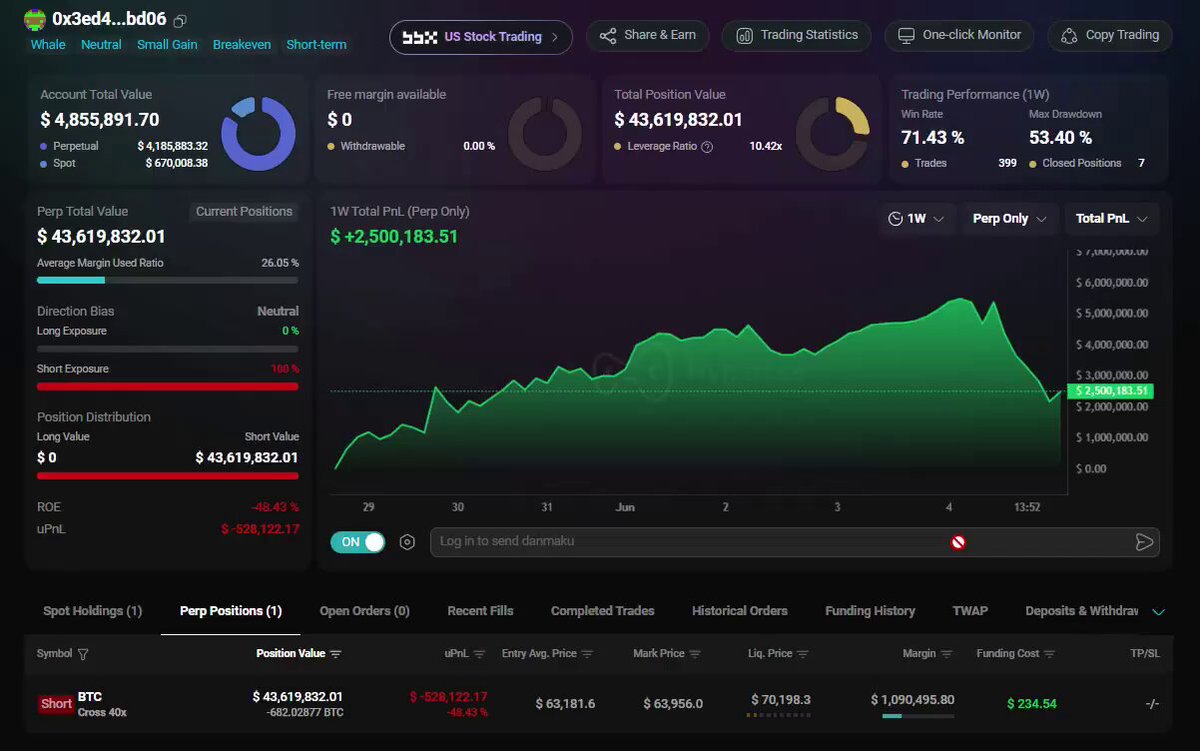Open the Perp Only filter dropdown
Screen dimensions: 1200x751
(1010, 218)
